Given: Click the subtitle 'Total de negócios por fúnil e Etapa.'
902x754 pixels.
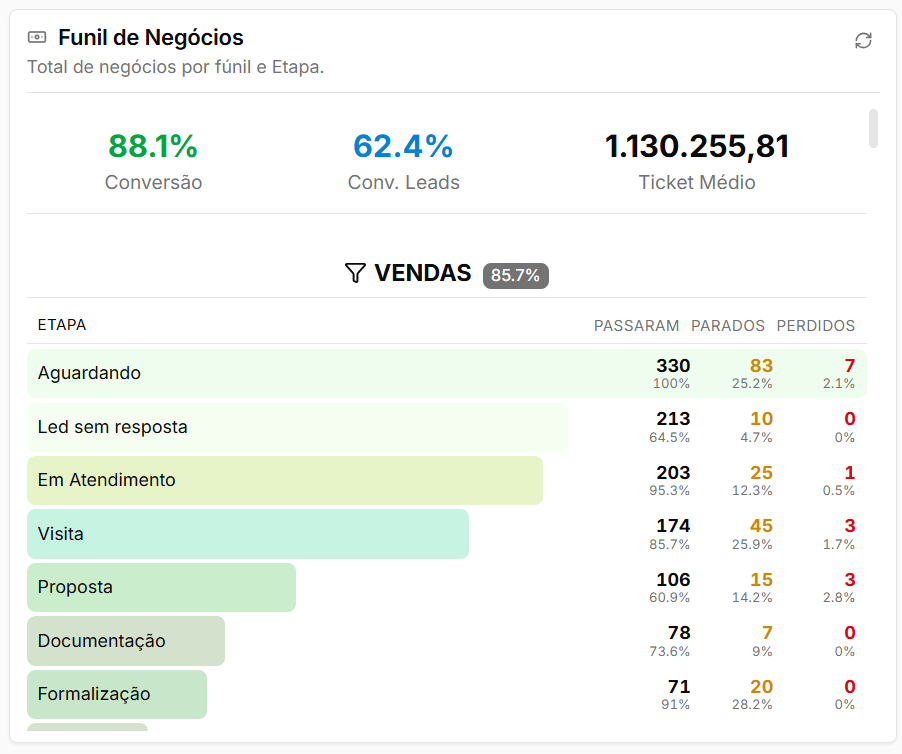Looking at the screenshot, I should (175, 67).
